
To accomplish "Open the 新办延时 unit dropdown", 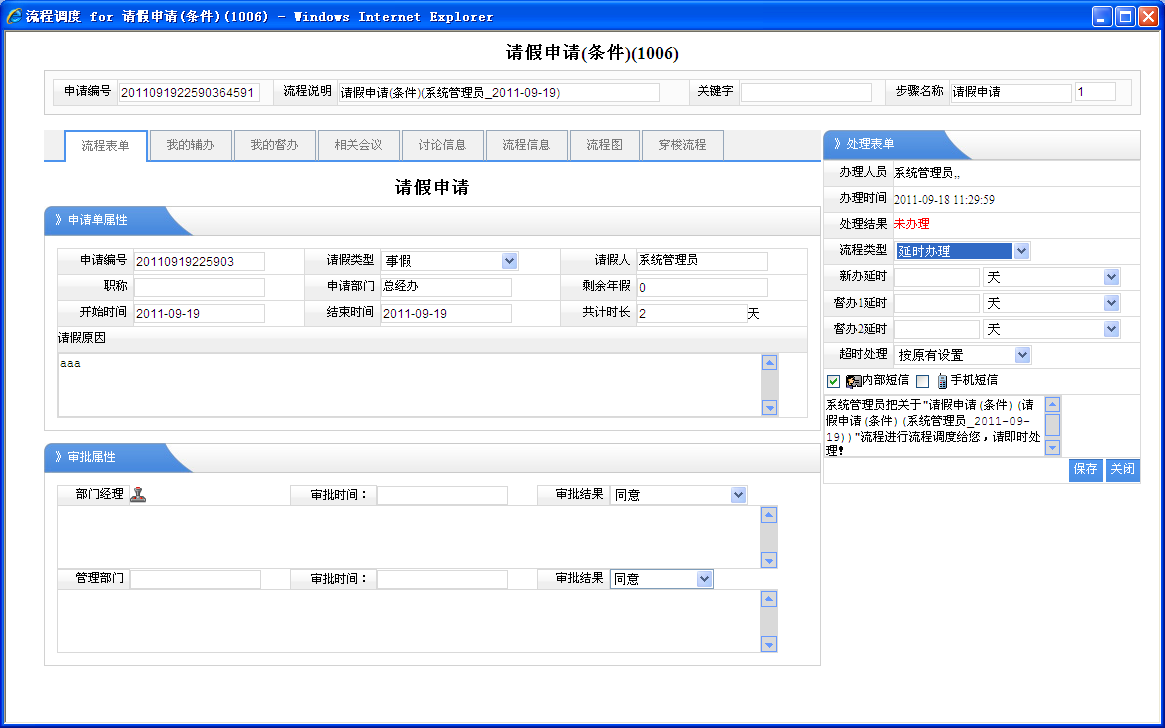I will [1111, 277].
